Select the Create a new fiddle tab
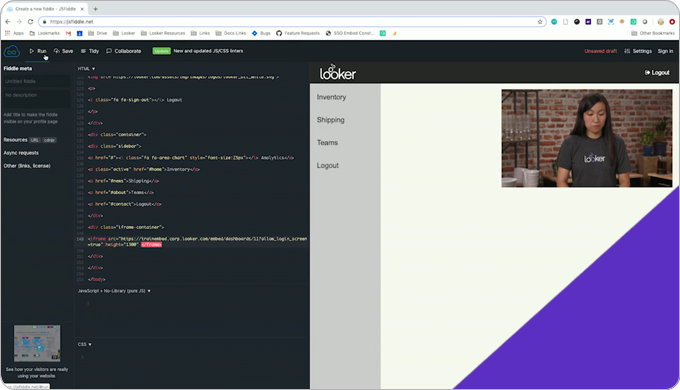Image resolution: width=680 pixels, height=390 pixels. pos(45,9)
